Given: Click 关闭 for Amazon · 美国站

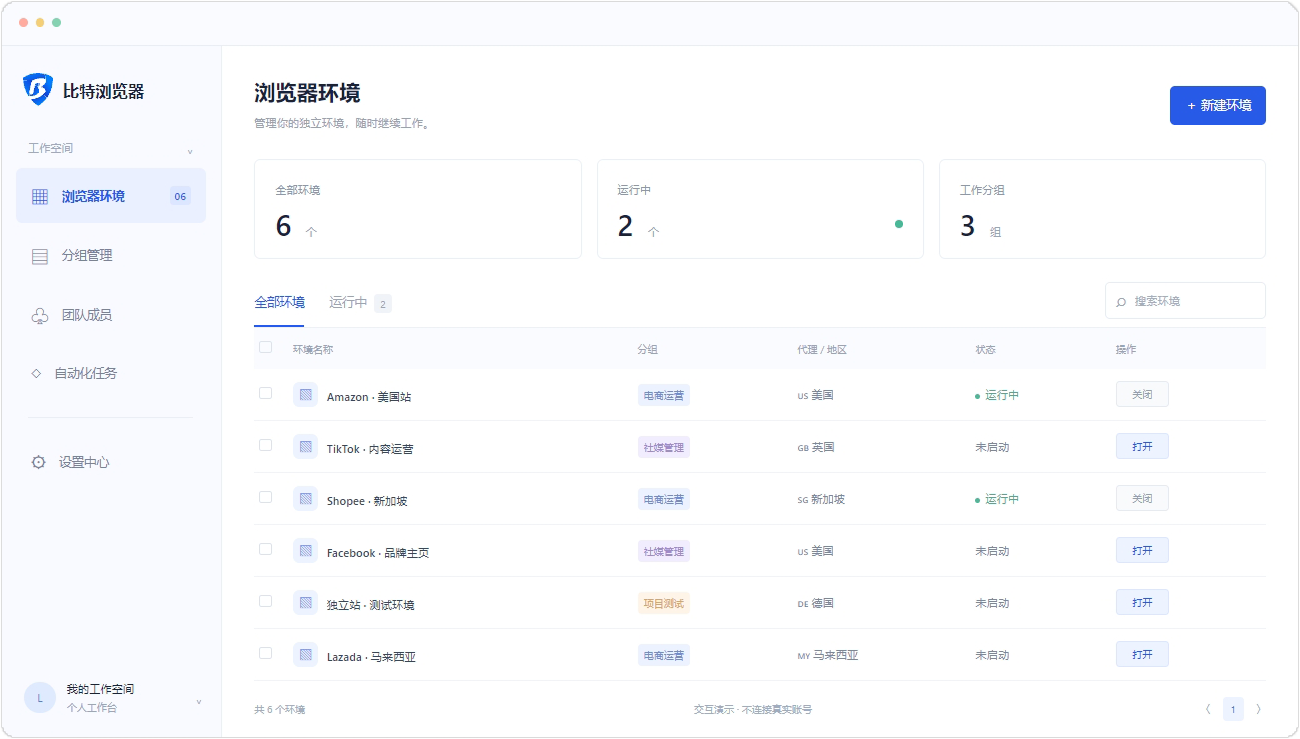Looking at the screenshot, I should [1142, 394].
